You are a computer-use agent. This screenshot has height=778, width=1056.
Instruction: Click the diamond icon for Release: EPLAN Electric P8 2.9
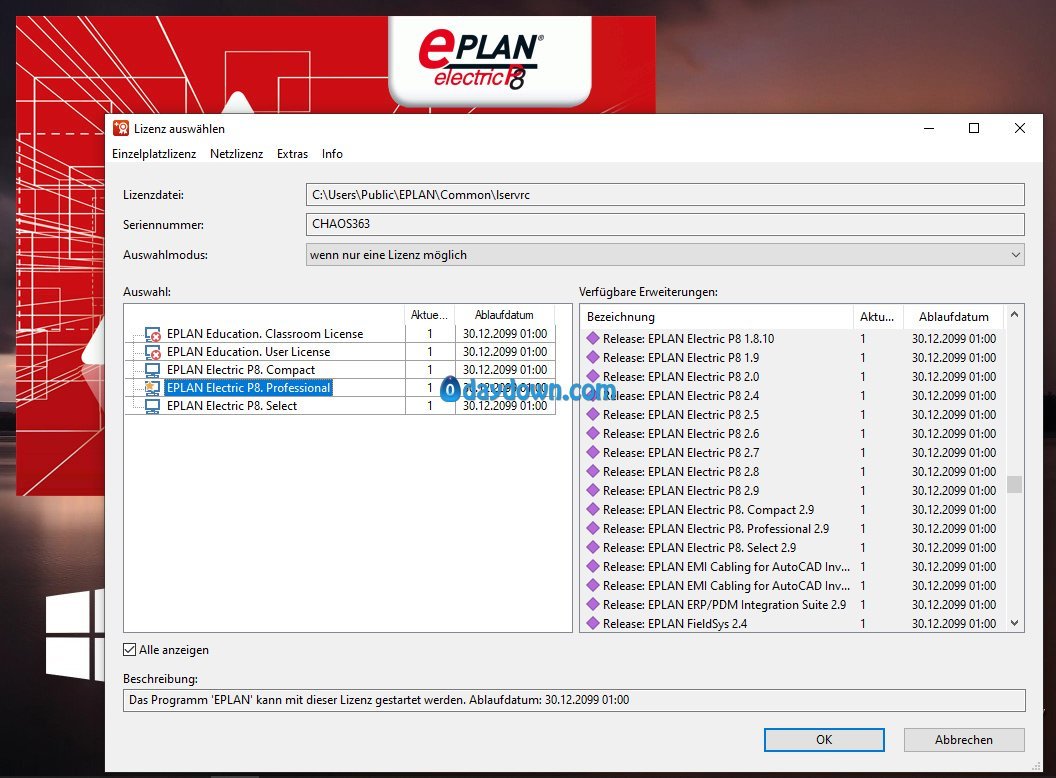coord(593,490)
